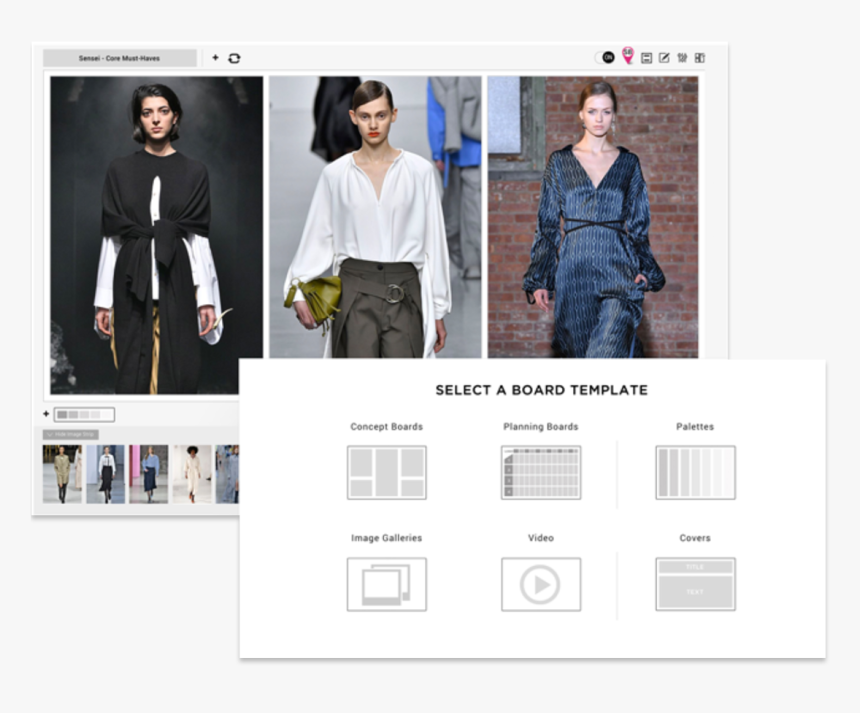Click the refresh arrows icon in the toolbar
This screenshot has width=860, height=713.
(234, 58)
